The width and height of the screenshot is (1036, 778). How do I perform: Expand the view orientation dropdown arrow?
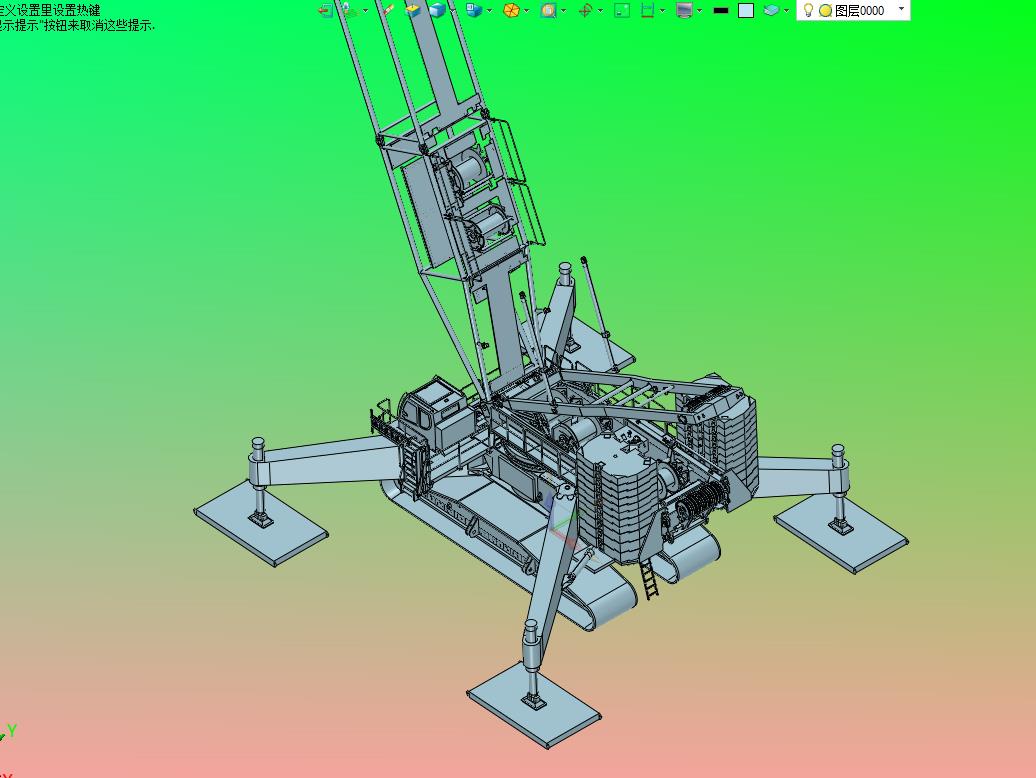(x=490, y=11)
